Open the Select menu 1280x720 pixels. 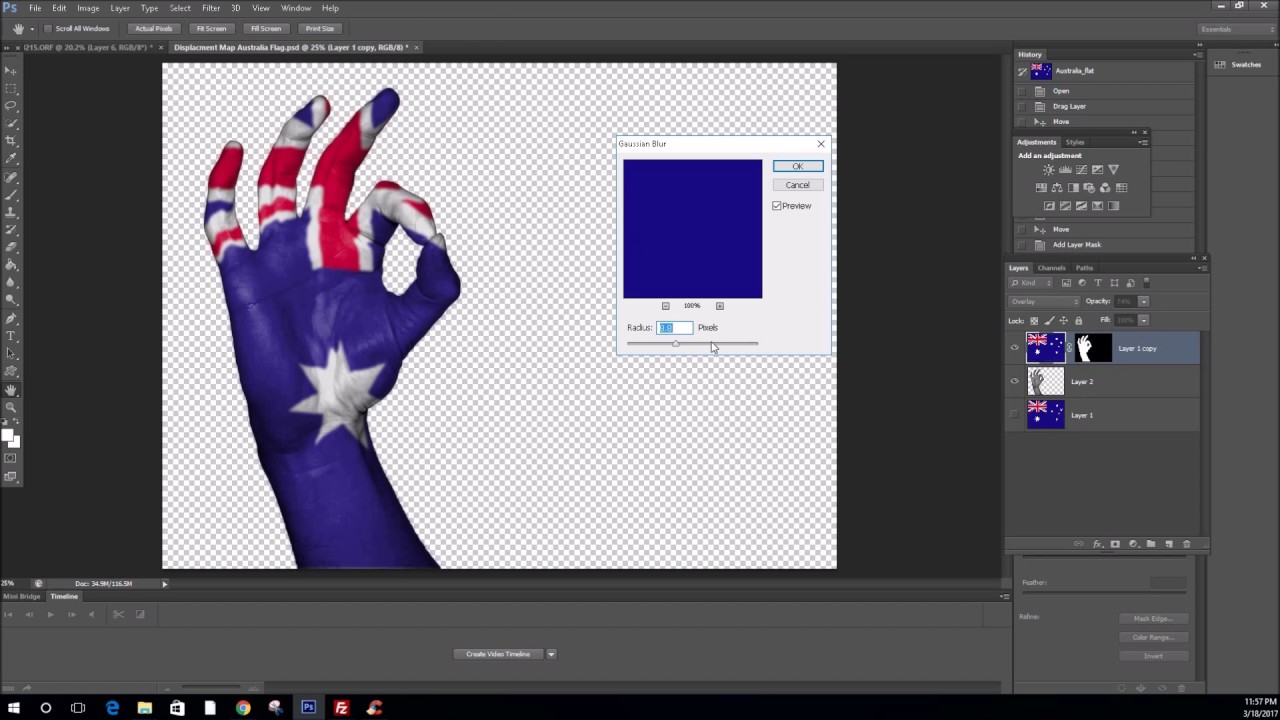coord(180,8)
